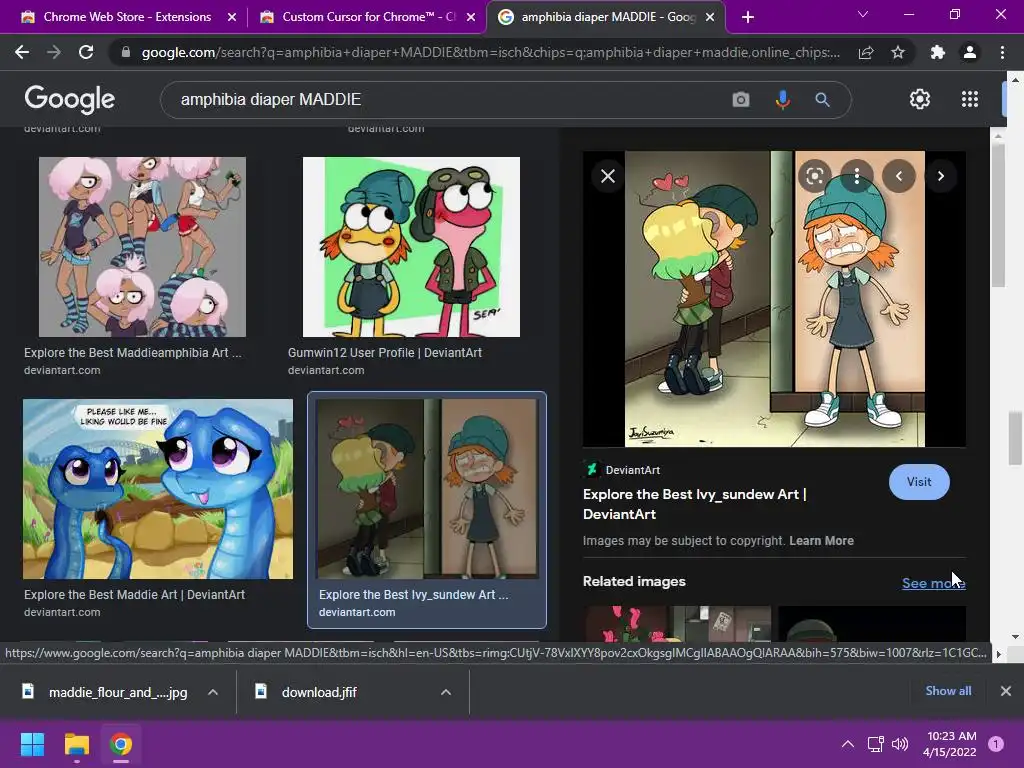The image size is (1024, 768).
Task: Expand options for download.jfif item
Action: click(446, 692)
